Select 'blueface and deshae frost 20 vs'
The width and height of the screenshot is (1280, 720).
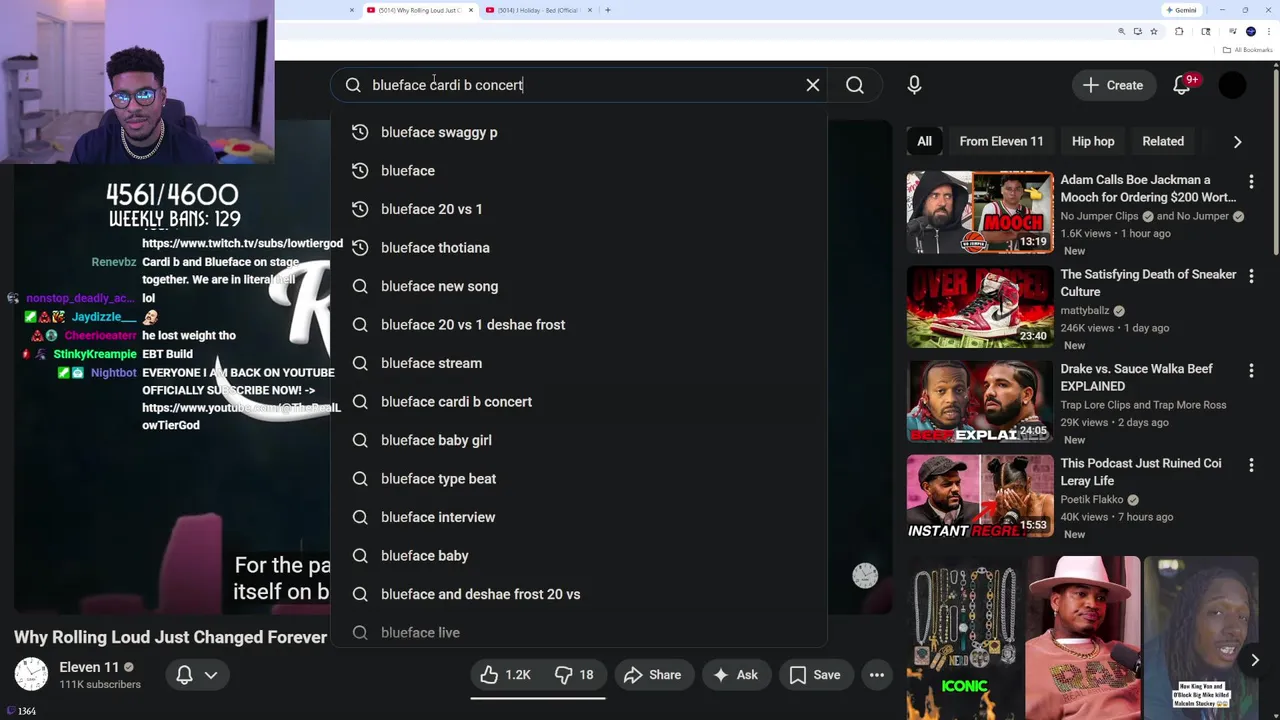click(579, 594)
